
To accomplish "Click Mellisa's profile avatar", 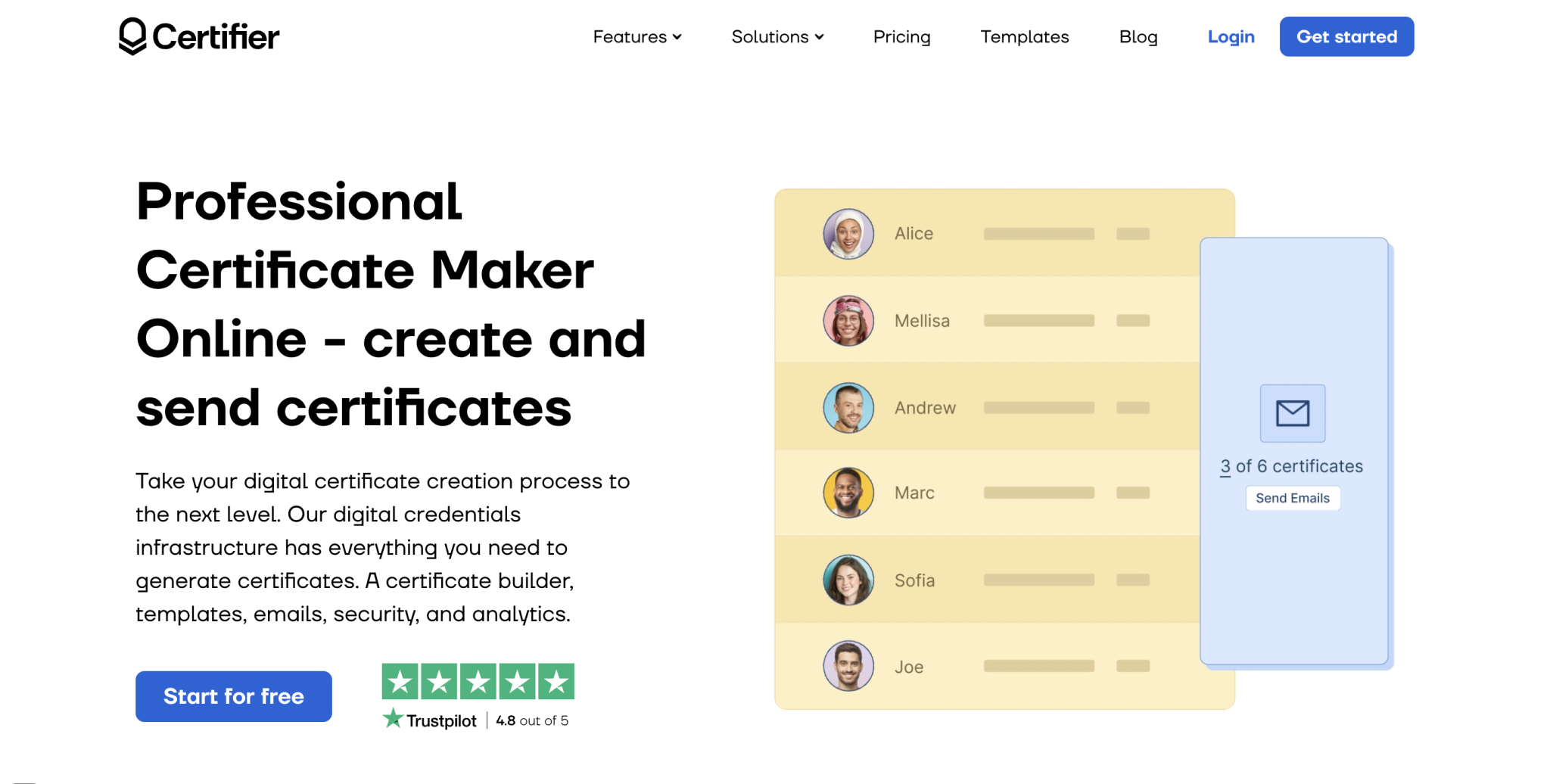I will (848, 319).
